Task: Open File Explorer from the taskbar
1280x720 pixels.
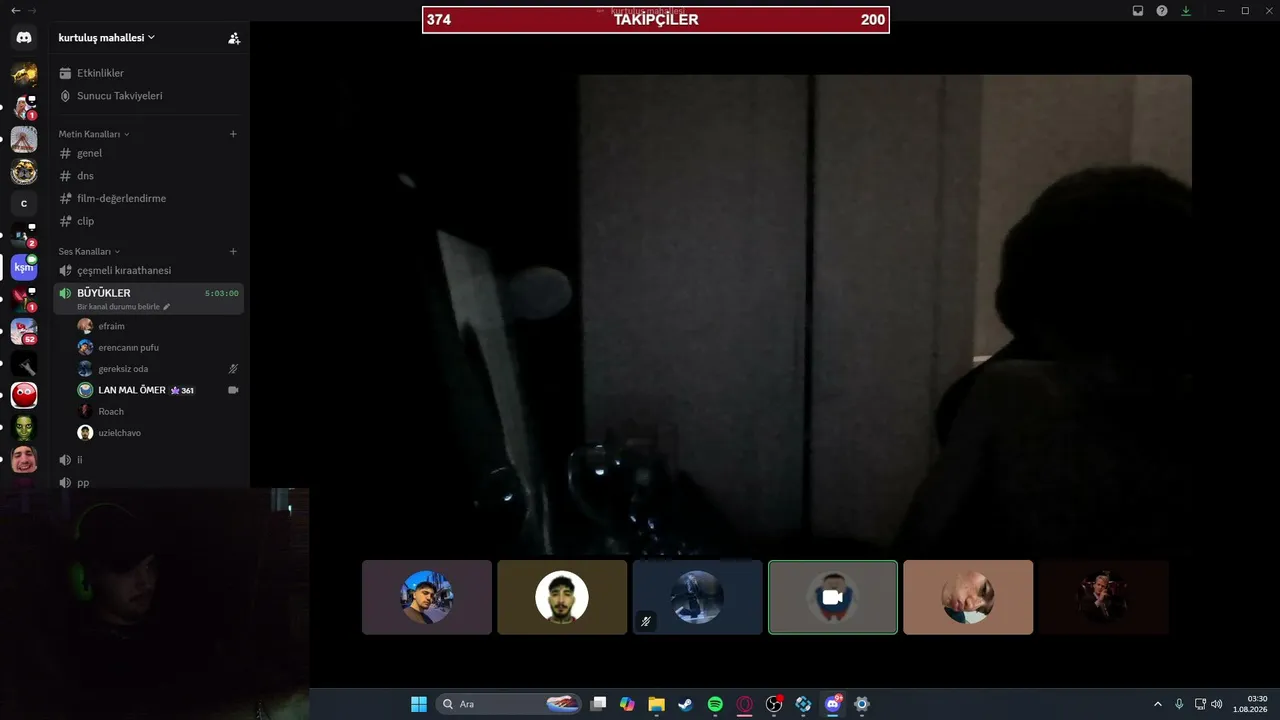Action: (x=656, y=704)
